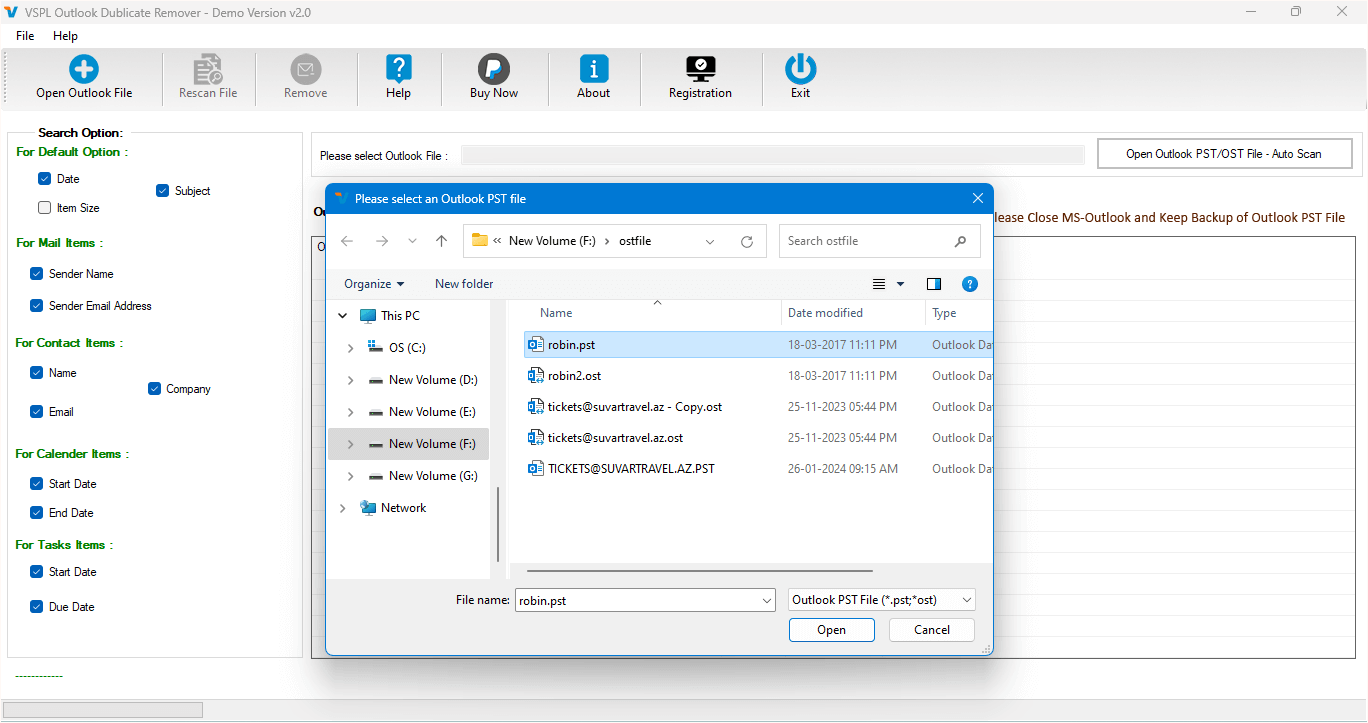Sort by the Name column header
The image size is (1368, 723).
tap(556, 313)
